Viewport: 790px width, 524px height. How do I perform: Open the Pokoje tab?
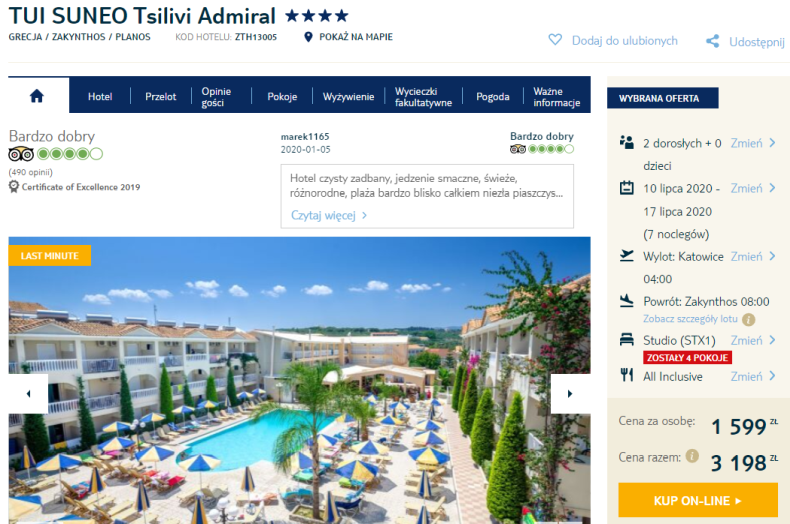(x=282, y=96)
